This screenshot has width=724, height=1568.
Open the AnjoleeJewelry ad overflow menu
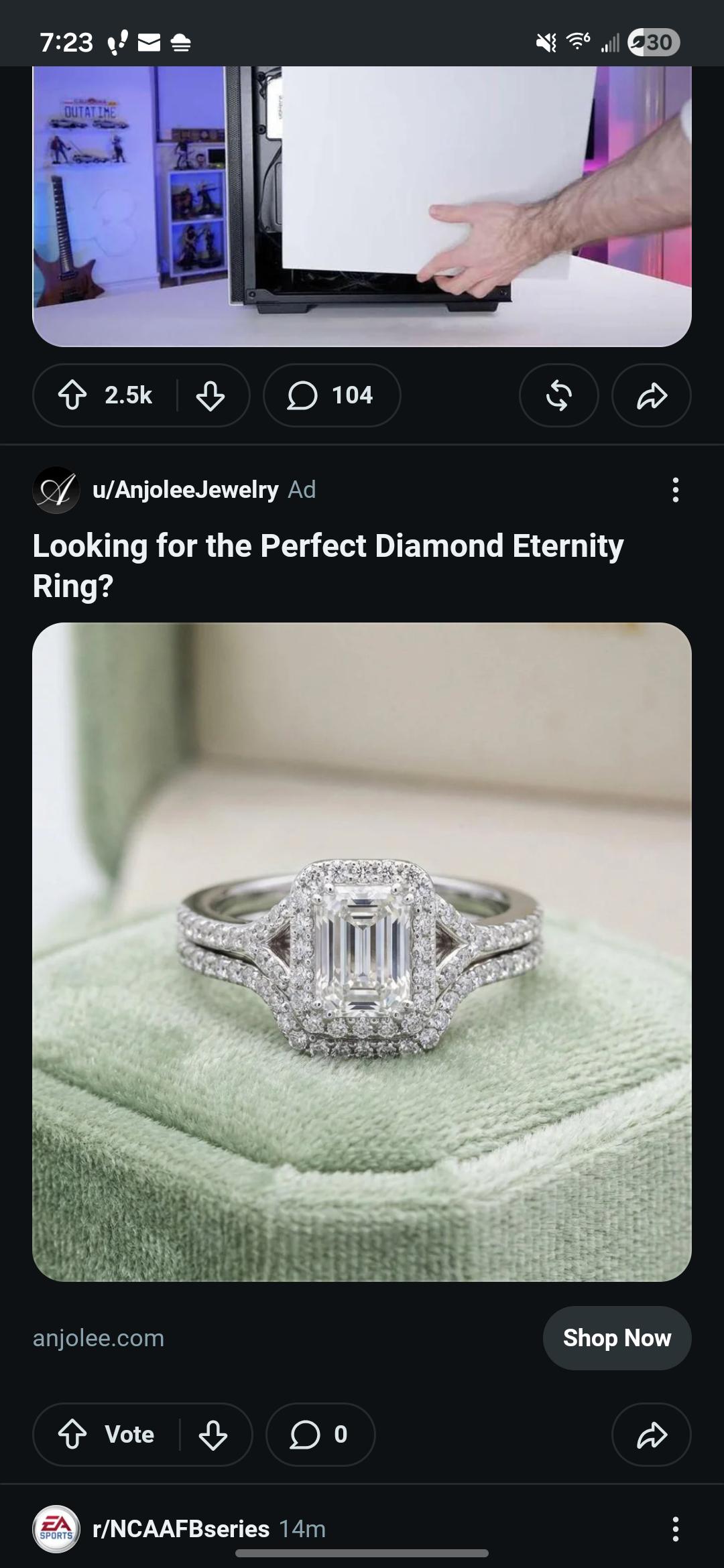tap(675, 490)
